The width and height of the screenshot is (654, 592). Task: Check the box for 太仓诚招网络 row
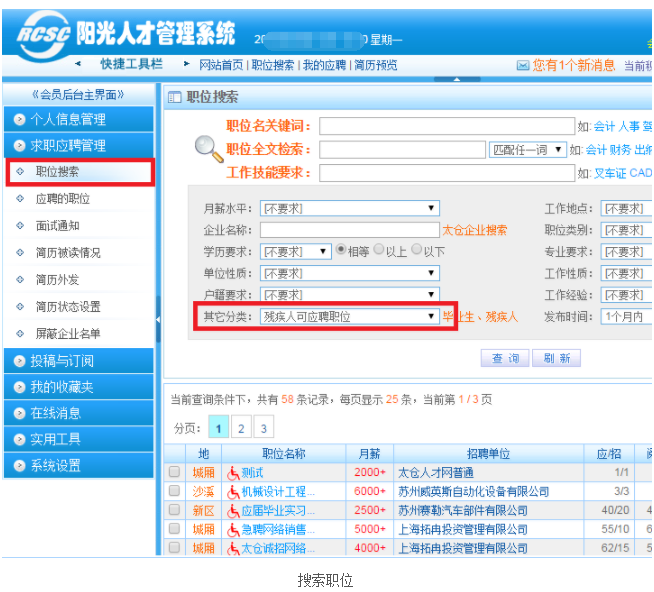click(174, 547)
